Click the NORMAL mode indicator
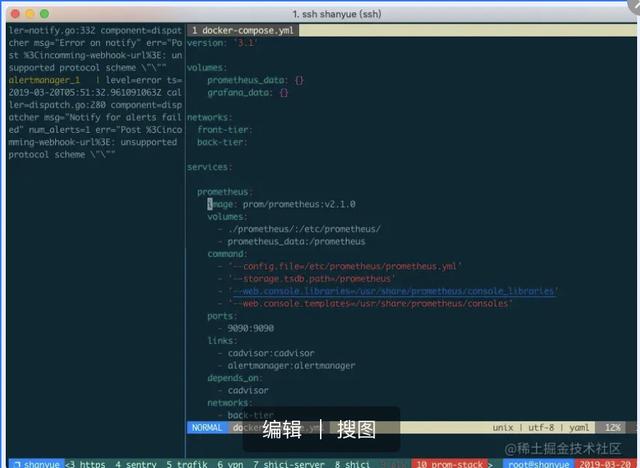The width and height of the screenshot is (640, 468). coord(207,428)
